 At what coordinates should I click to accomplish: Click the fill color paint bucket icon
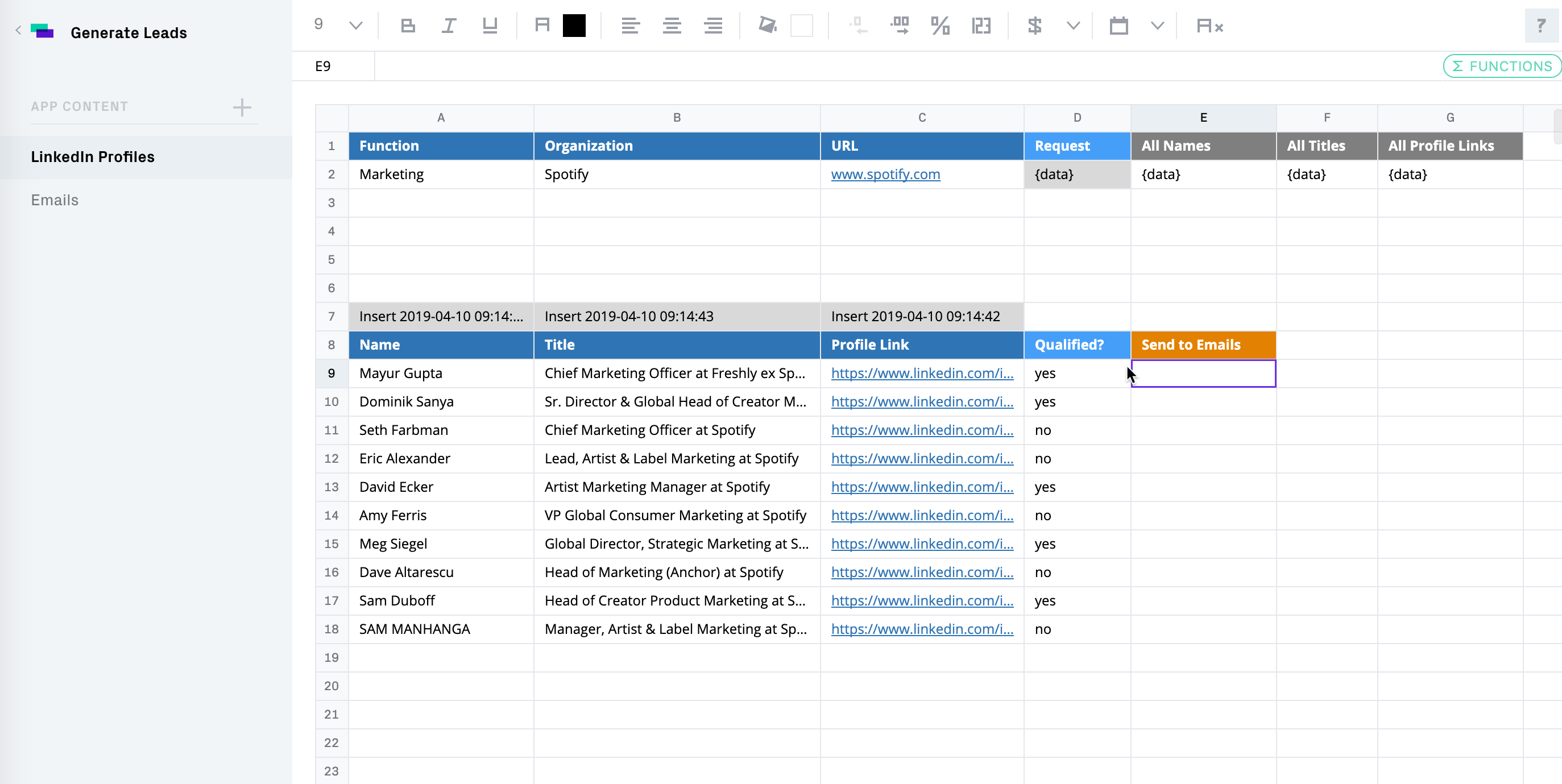(768, 26)
